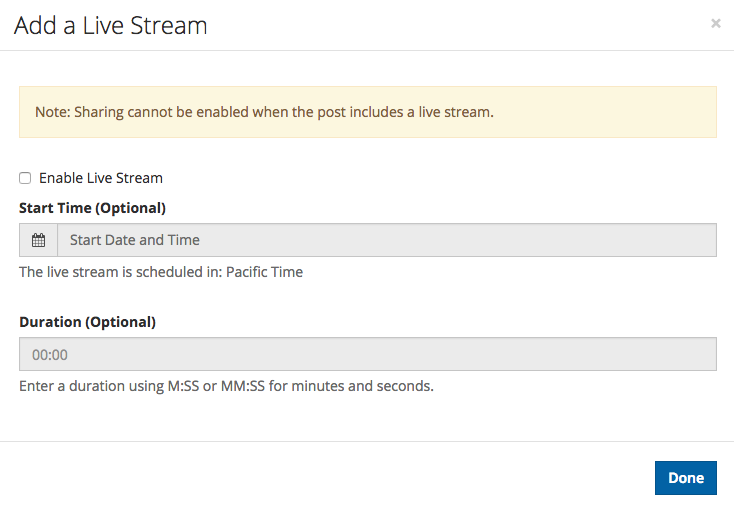Tick the Enable Live Stream checkbox
The width and height of the screenshot is (734, 512).
(x=25, y=178)
